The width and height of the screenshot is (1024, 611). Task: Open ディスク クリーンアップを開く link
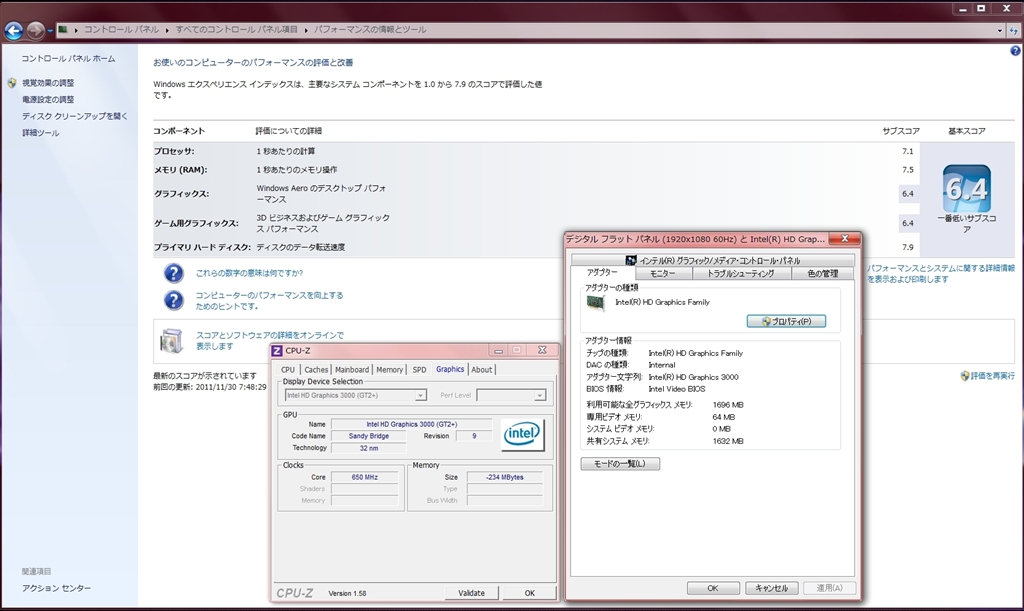tap(74, 116)
